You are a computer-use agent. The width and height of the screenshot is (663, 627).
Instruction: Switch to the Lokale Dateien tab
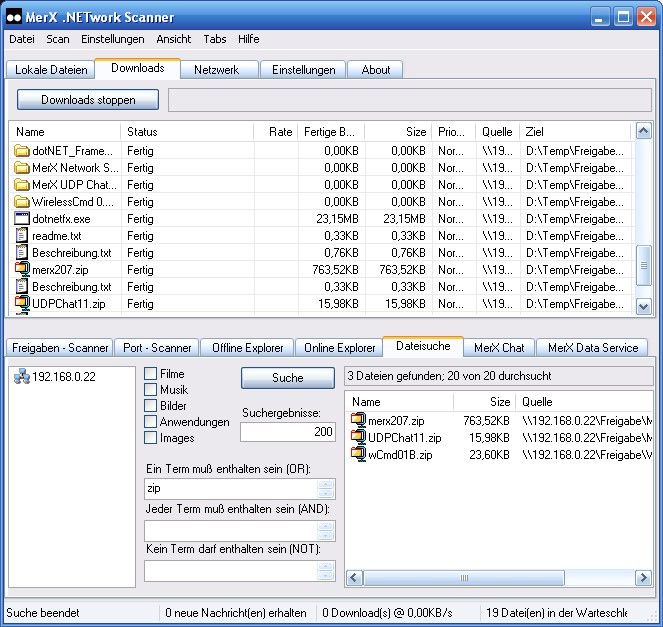tap(51, 70)
